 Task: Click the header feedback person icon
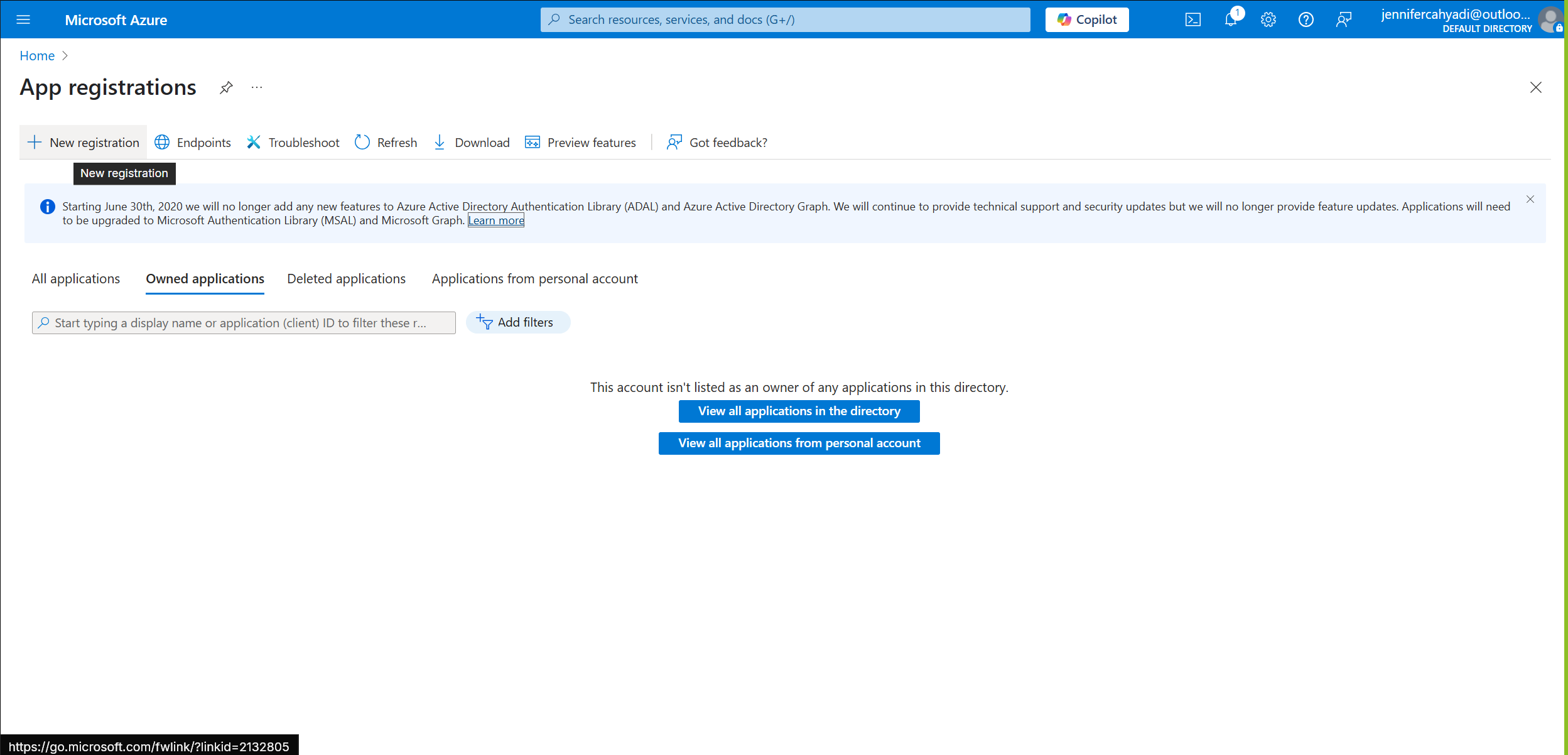pyautogui.click(x=1343, y=19)
